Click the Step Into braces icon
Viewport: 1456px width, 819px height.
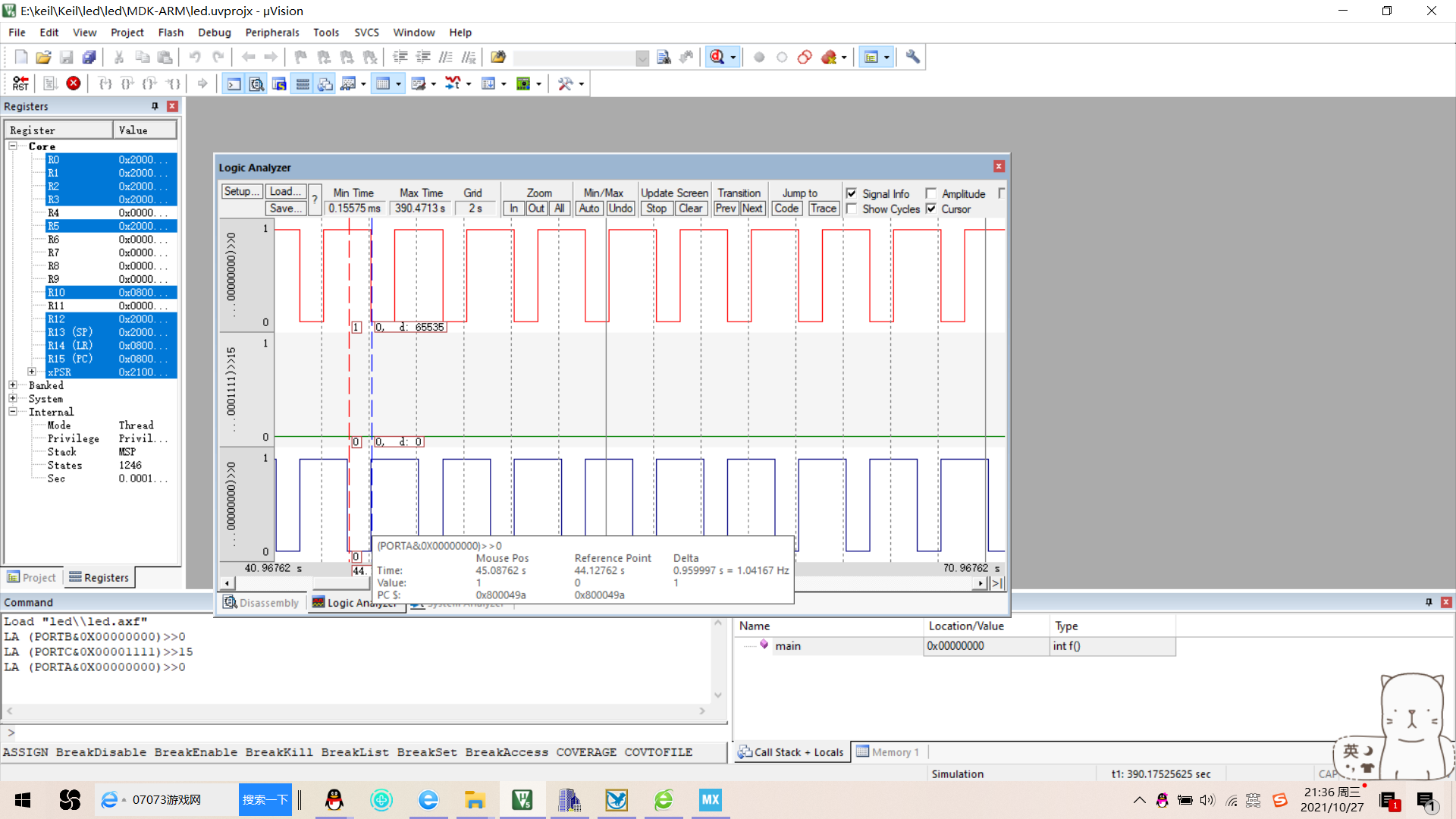[x=105, y=83]
